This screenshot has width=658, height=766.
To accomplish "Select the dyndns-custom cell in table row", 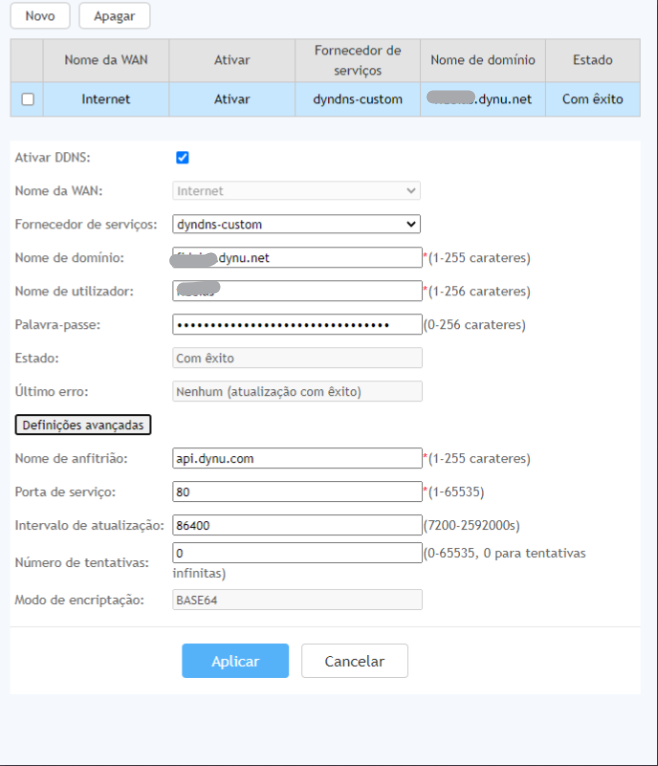I will (x=357, y=100).
